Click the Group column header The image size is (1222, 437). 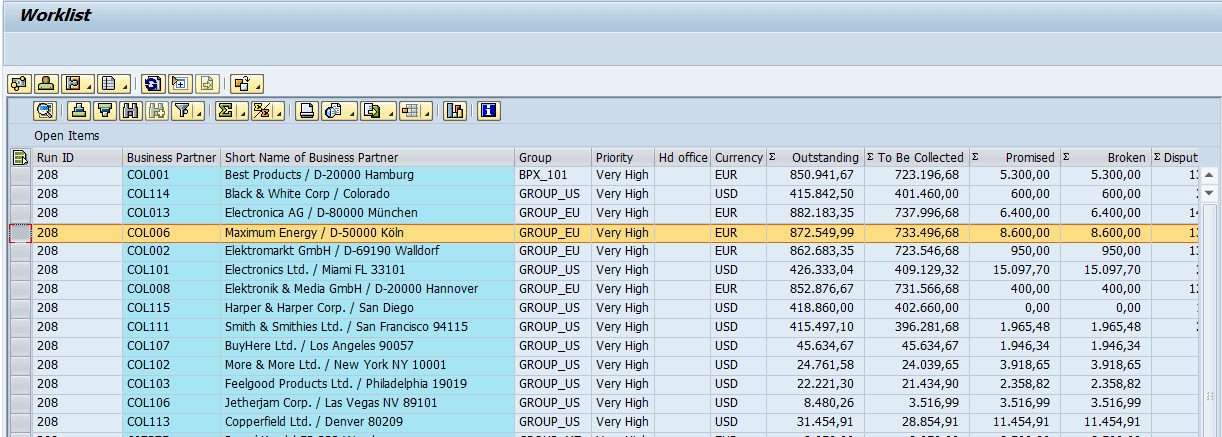pos(554,157)
